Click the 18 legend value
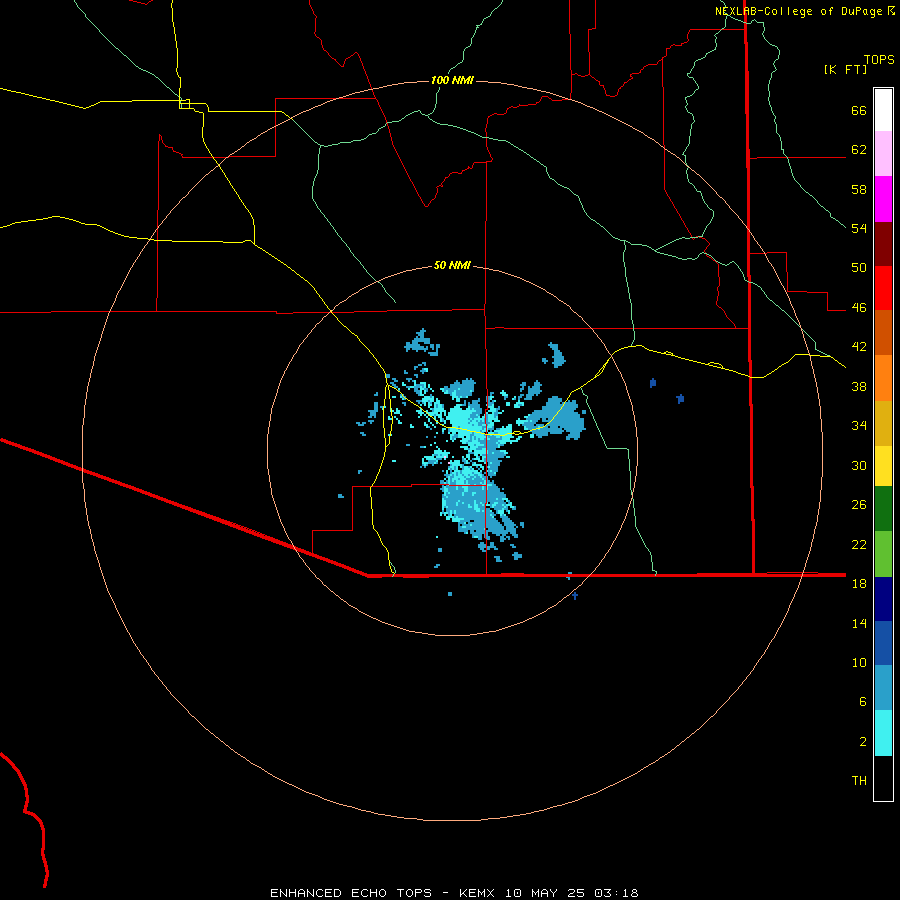The height and width of the screenshot is (900, 900). pyautogui.click(x=859, y=583)
